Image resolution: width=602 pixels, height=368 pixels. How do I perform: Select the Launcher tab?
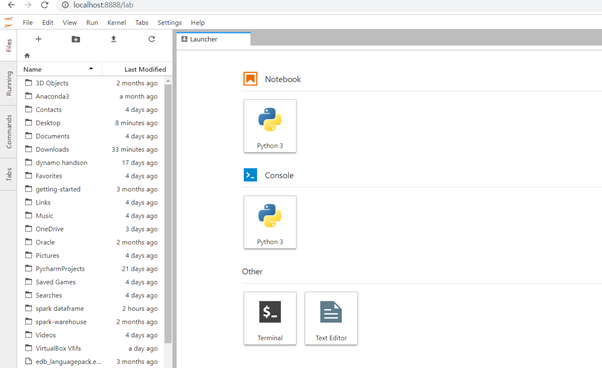click(x=214, y=39)
